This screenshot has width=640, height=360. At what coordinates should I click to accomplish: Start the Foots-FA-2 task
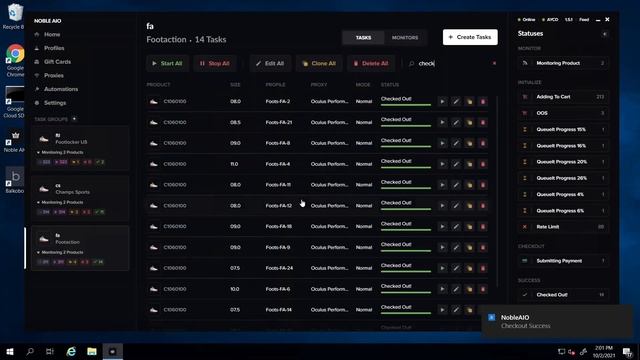pyautogui.click(x=442, y=101)
